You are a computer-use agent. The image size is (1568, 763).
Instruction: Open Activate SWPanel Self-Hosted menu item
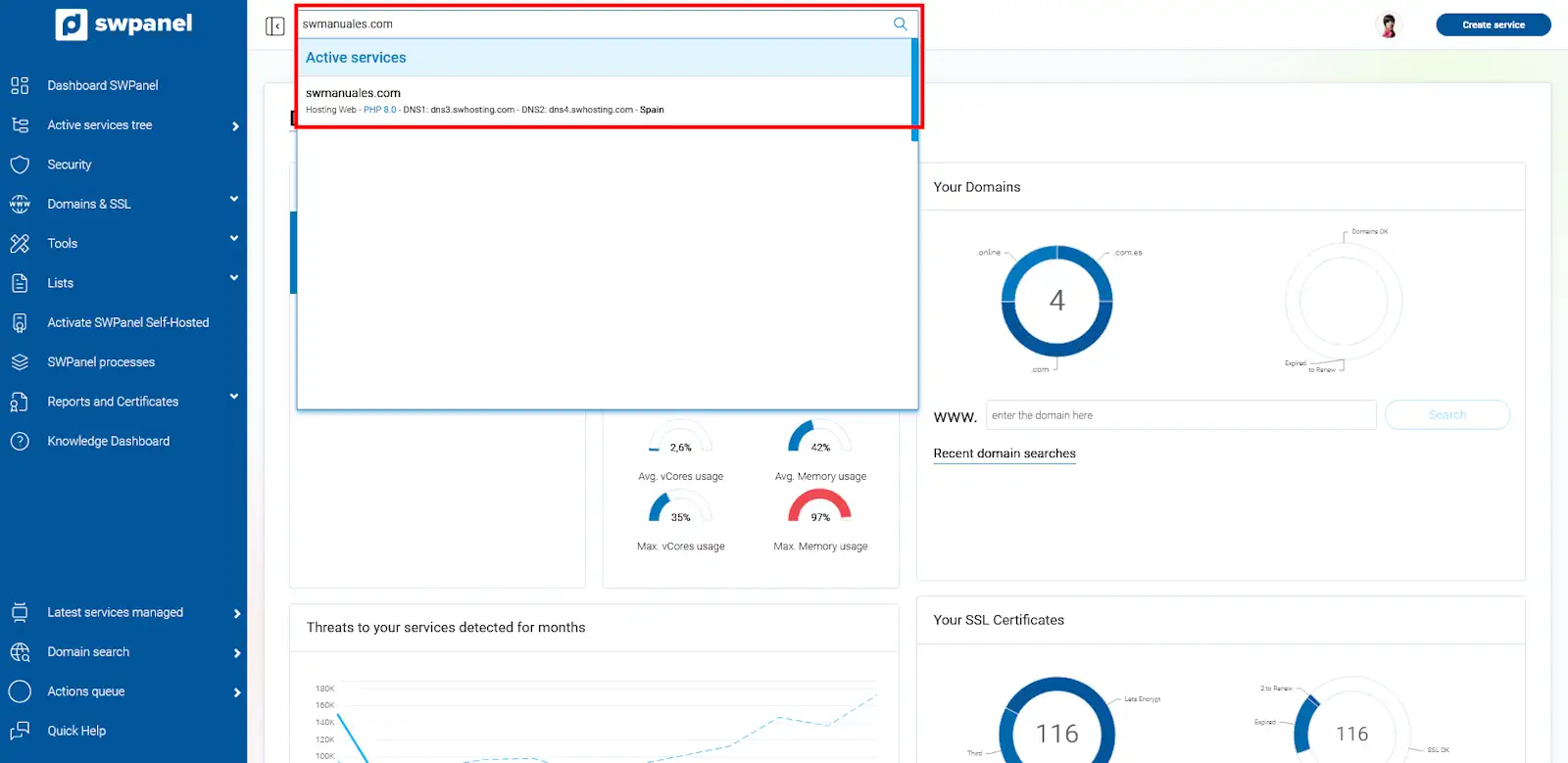pyautogui.click(x=128, y=322)
